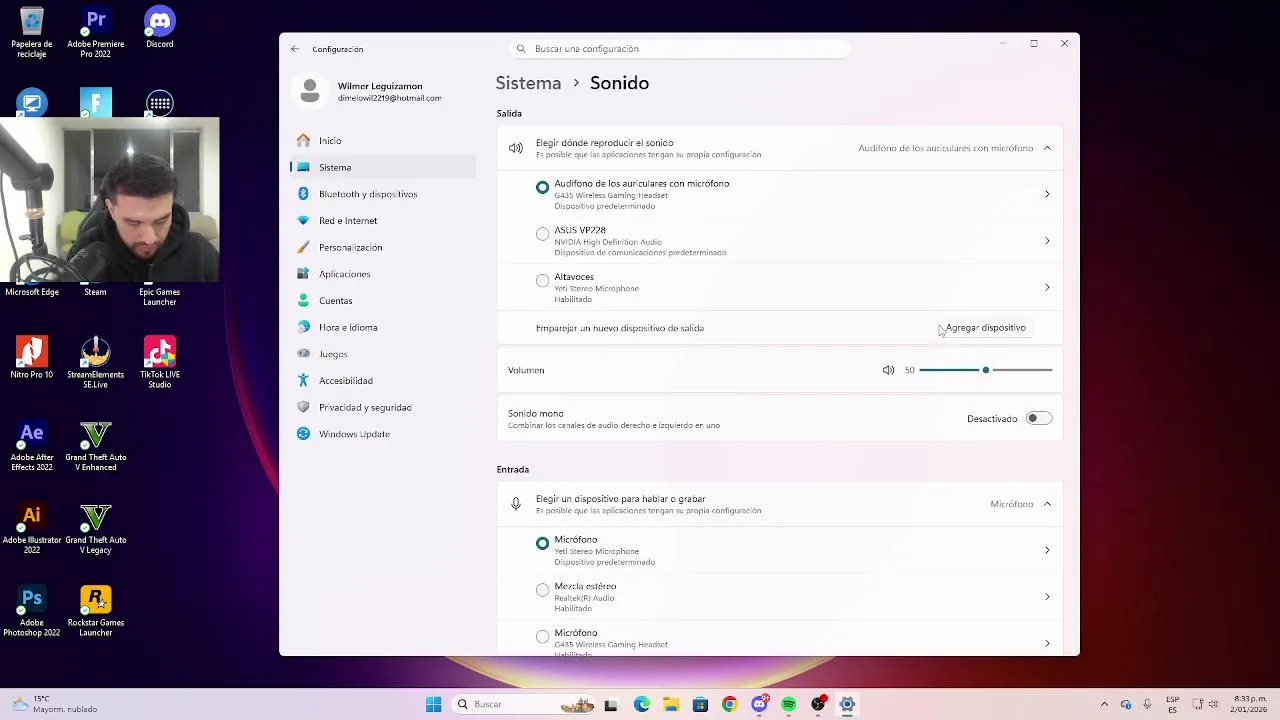Launch Adobe Premiere Pro 2022 desktop shortcut
Screen dimensions: 1280x720
pyautogui.click(x=96, y=33)
